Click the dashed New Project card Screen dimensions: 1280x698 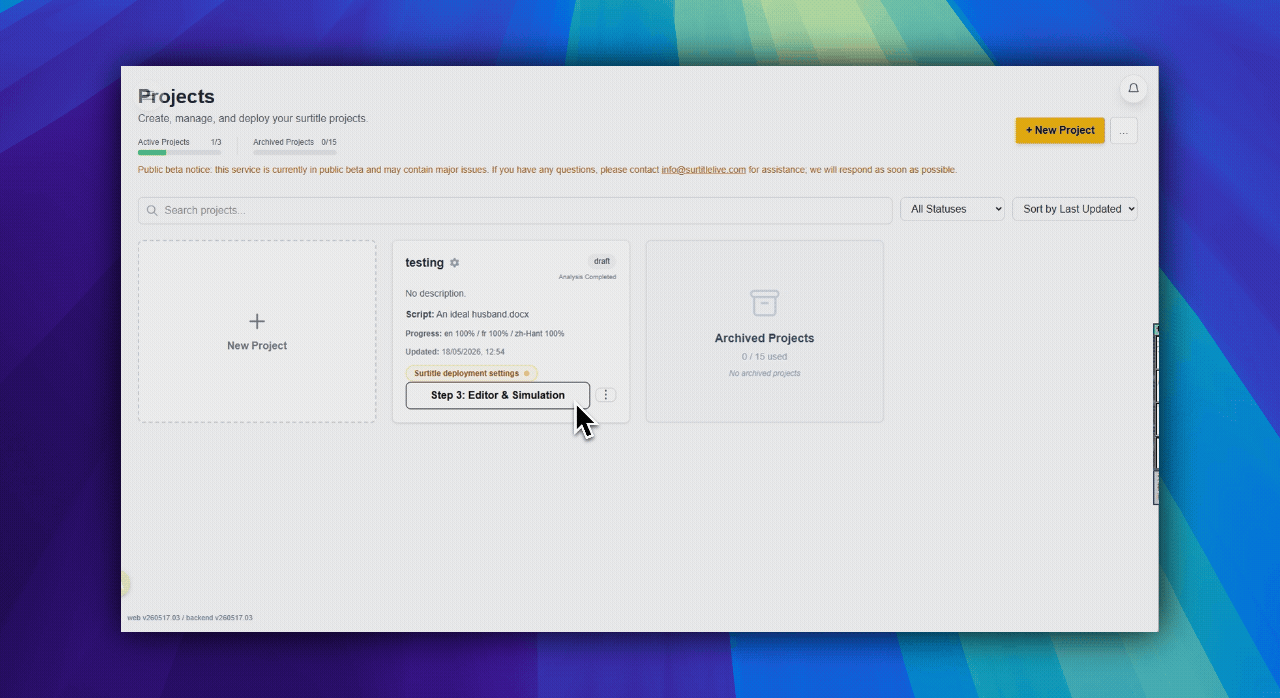[257, 331]
